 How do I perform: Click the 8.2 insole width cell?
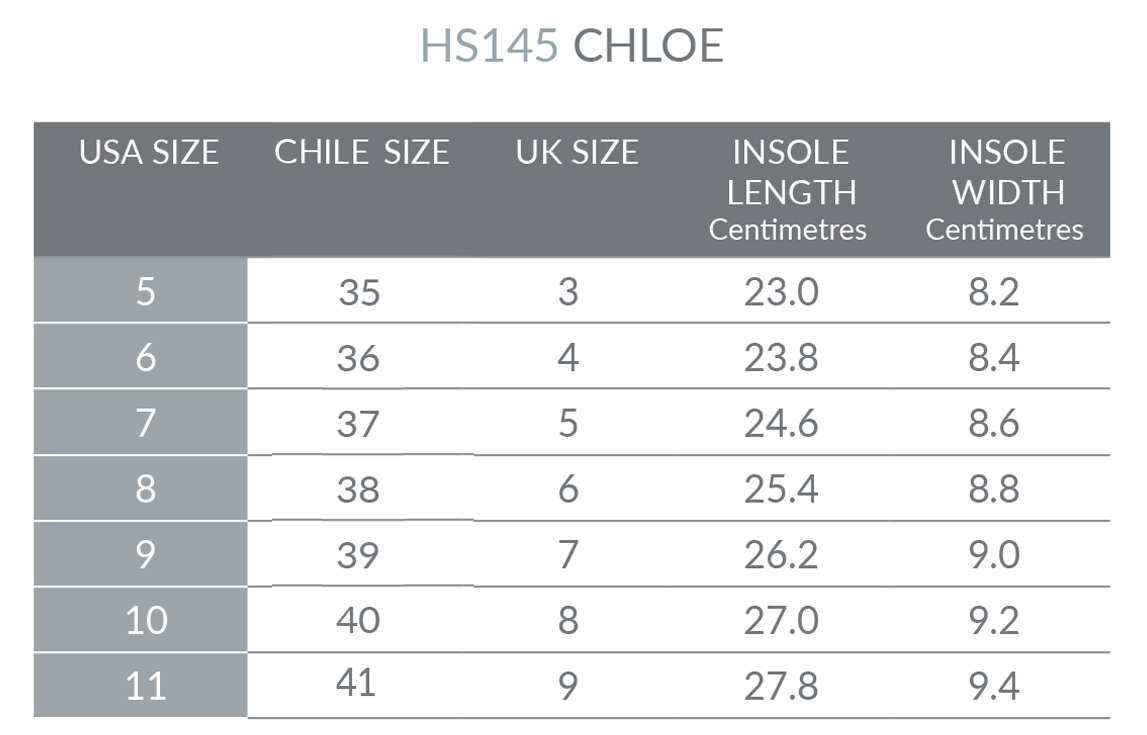pyautogui.click(x=994, y=292)
